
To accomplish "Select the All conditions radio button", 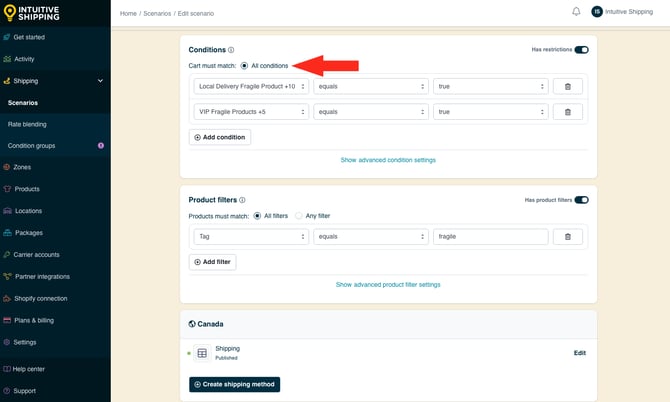I will (x=244, y=66).
